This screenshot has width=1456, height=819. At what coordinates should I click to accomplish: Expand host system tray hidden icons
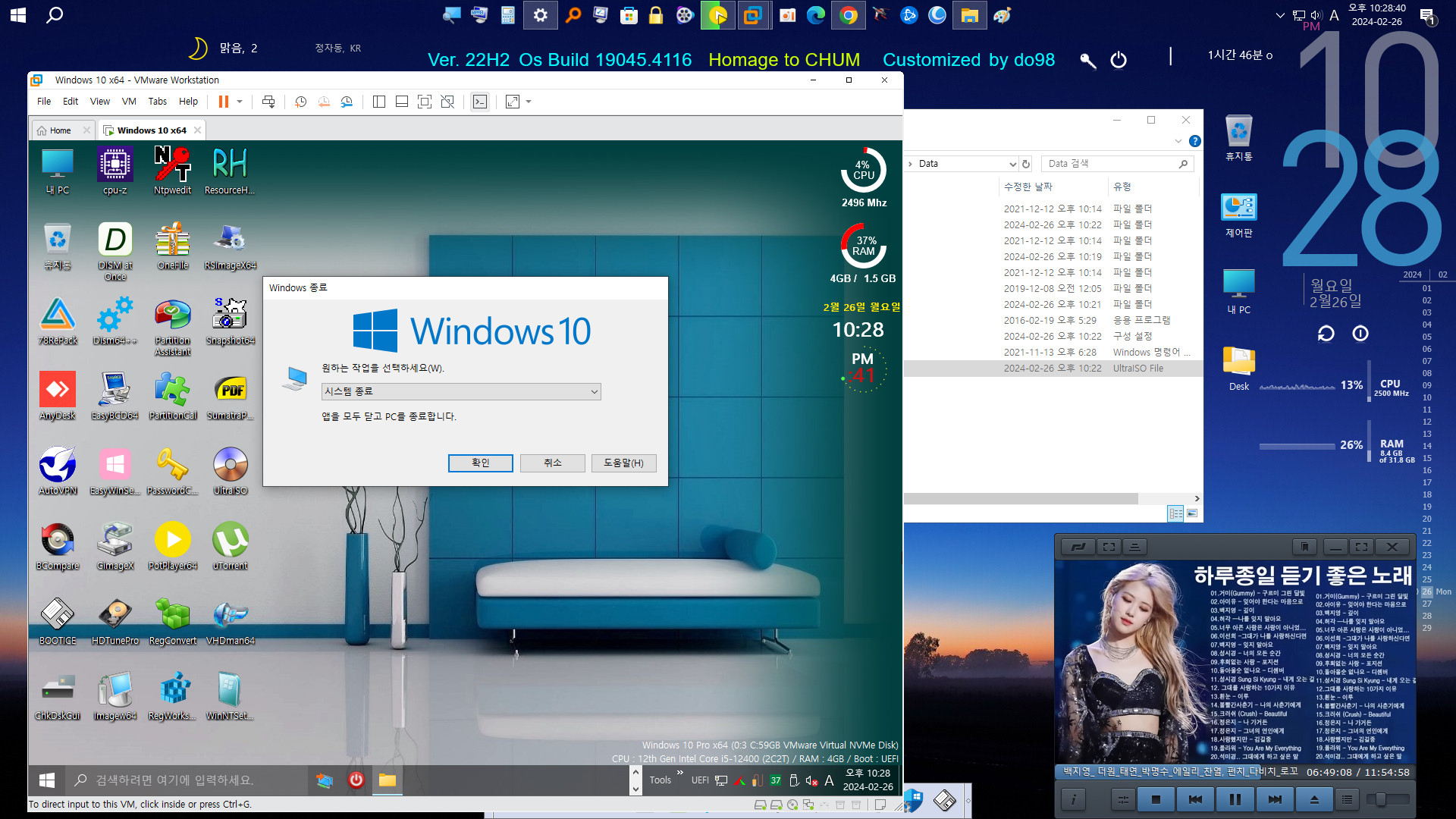coord(1280,14)
